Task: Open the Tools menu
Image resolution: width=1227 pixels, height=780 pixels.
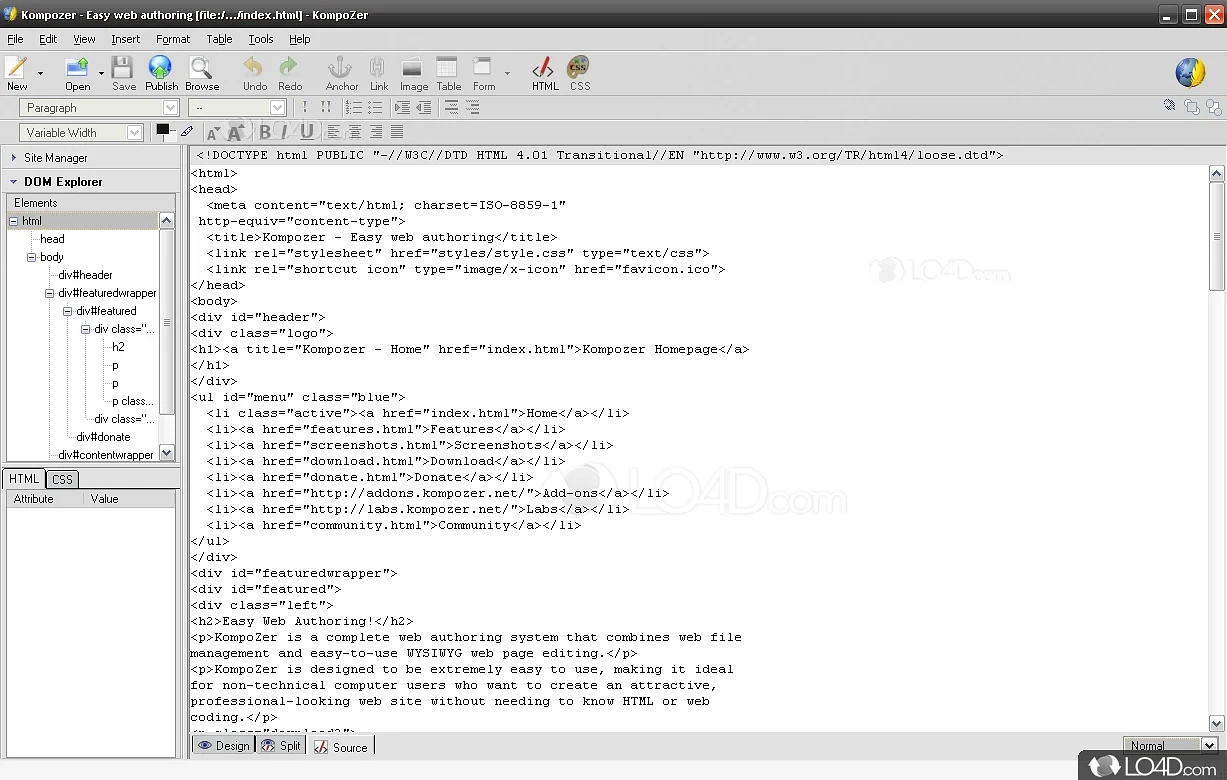Action: pos(261,39)
